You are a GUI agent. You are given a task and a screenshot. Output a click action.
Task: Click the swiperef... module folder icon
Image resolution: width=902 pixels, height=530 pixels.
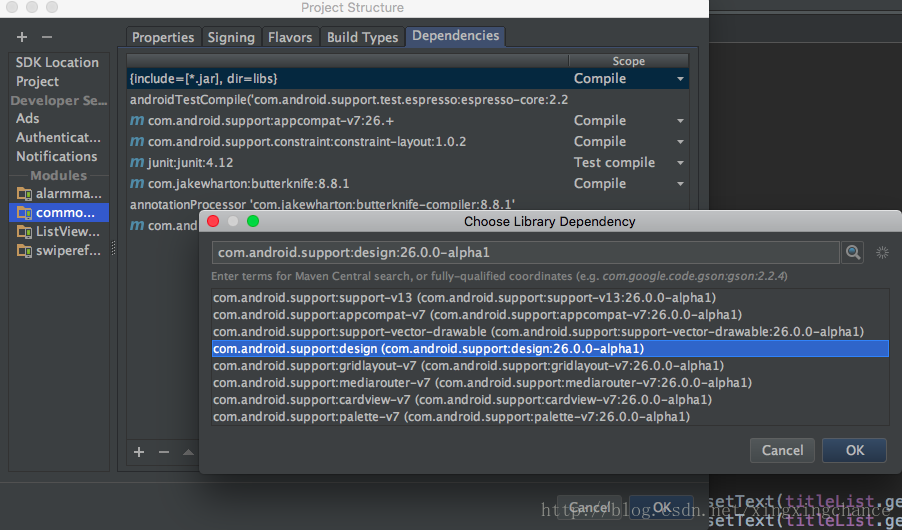coord(24,251)
